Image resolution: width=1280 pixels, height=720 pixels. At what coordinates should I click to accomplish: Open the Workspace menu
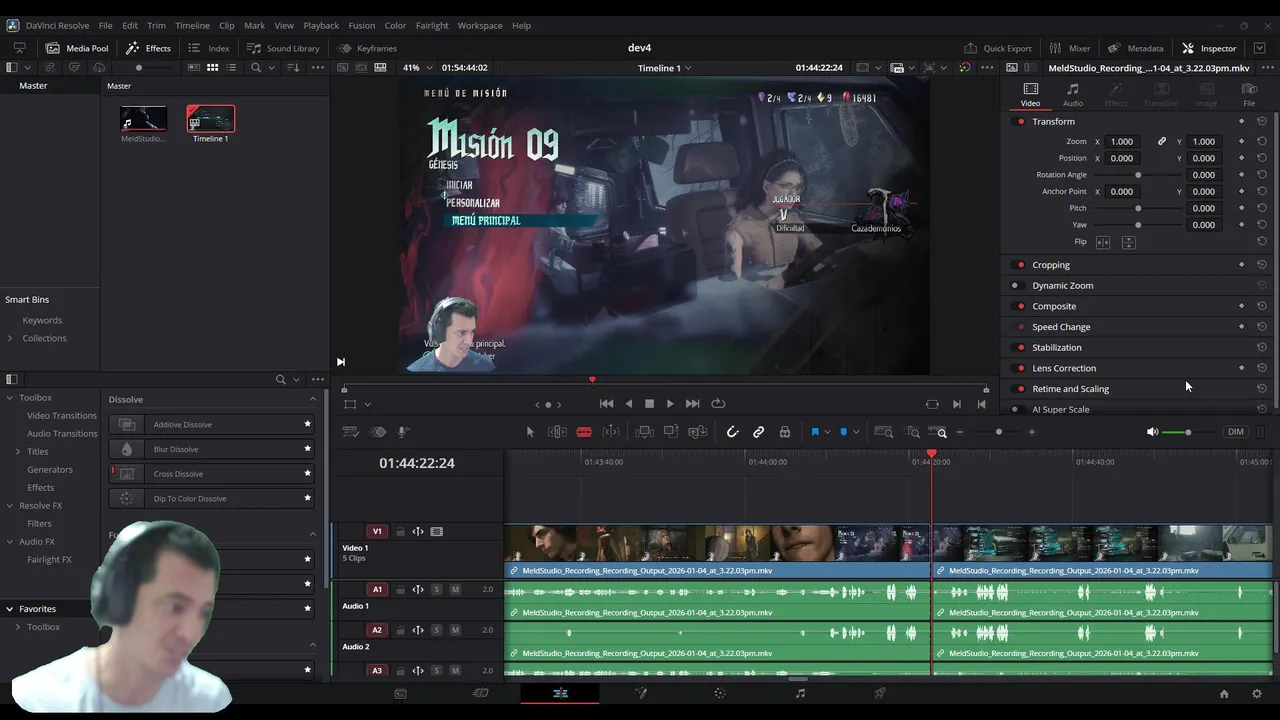480,25
